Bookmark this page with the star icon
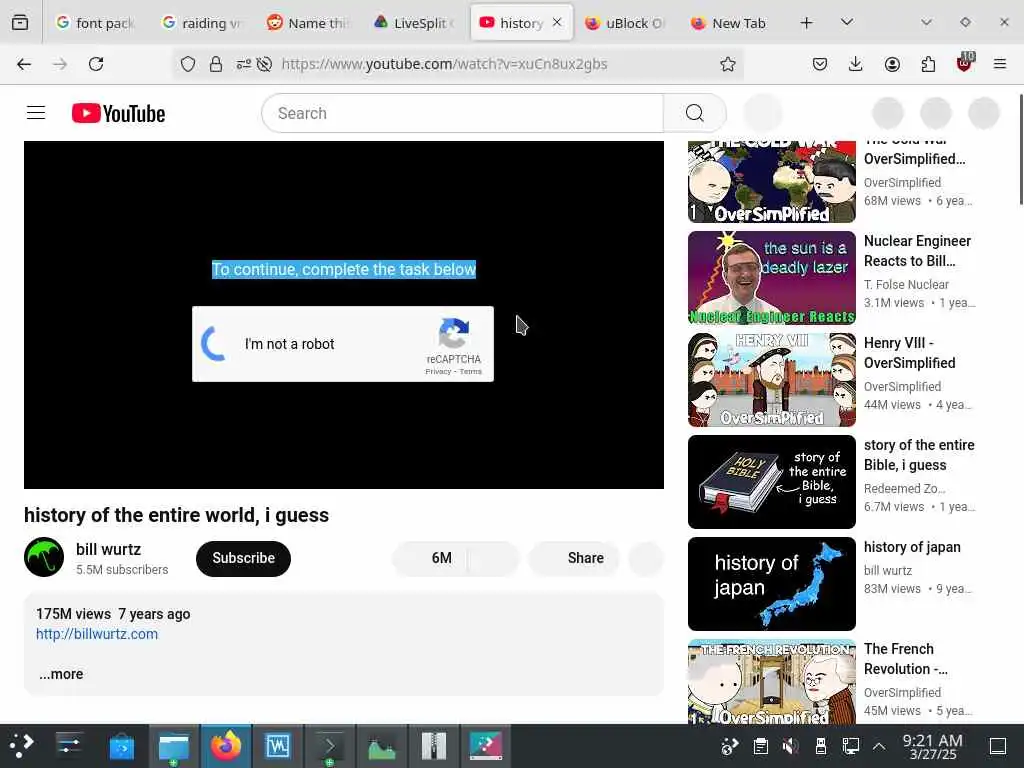Image resolution: width=1024 pixels, height=768 pixels. [728, 64]
